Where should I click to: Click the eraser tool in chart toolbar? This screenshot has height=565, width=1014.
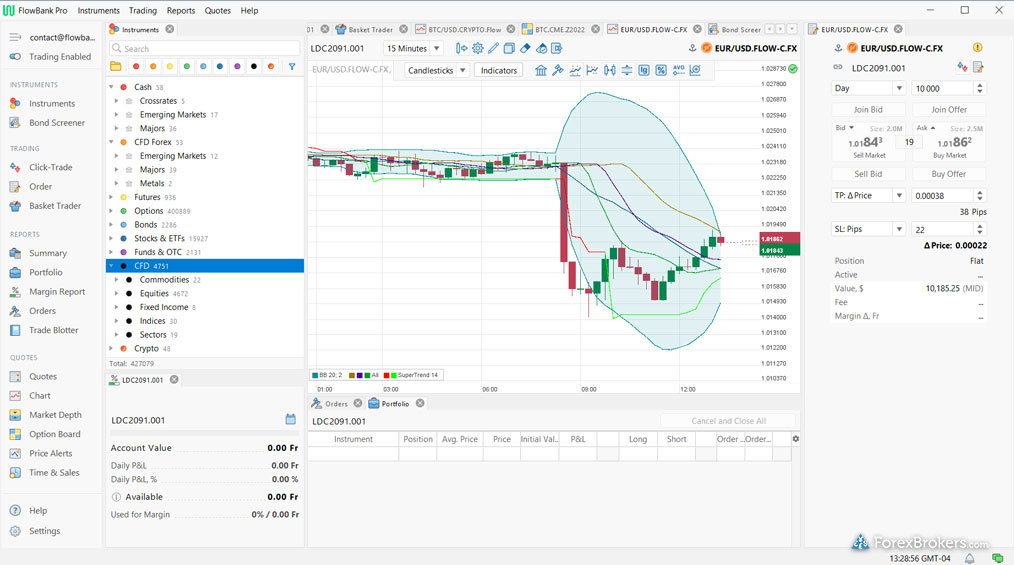click(x=525, y=48)
